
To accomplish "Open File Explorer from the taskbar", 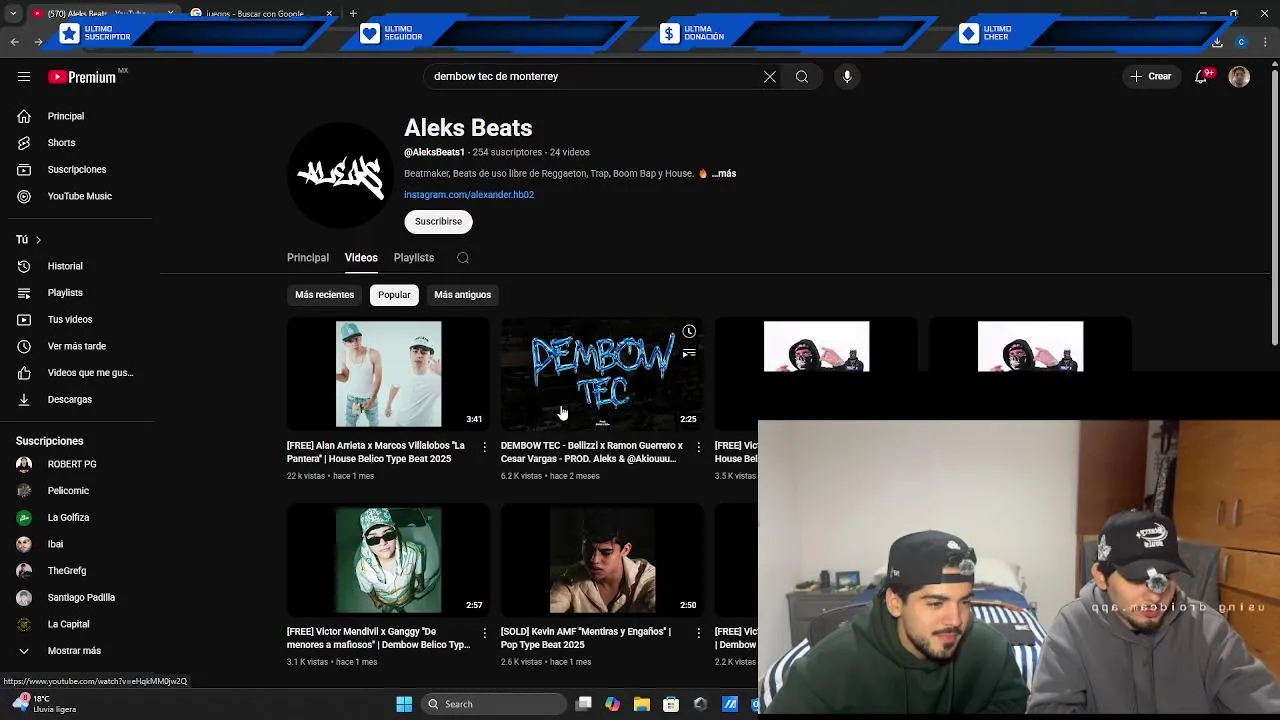I will 642,704.
